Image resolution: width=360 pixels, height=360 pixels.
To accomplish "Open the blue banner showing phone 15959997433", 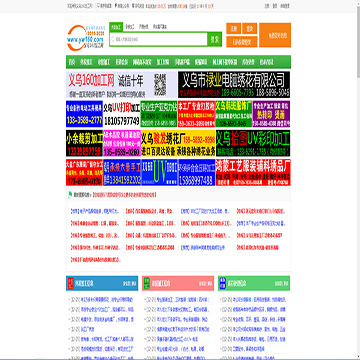I will (196, 172).
